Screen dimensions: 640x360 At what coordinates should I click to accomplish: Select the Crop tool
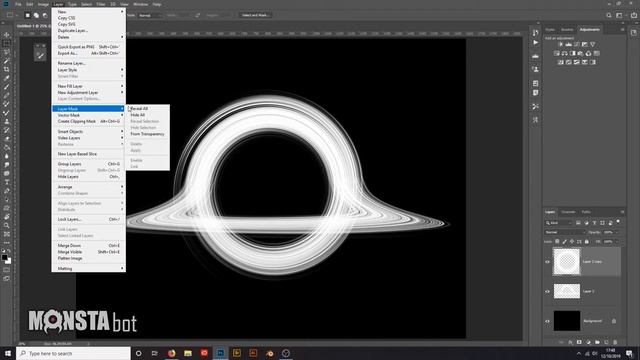tap(7, 69)
